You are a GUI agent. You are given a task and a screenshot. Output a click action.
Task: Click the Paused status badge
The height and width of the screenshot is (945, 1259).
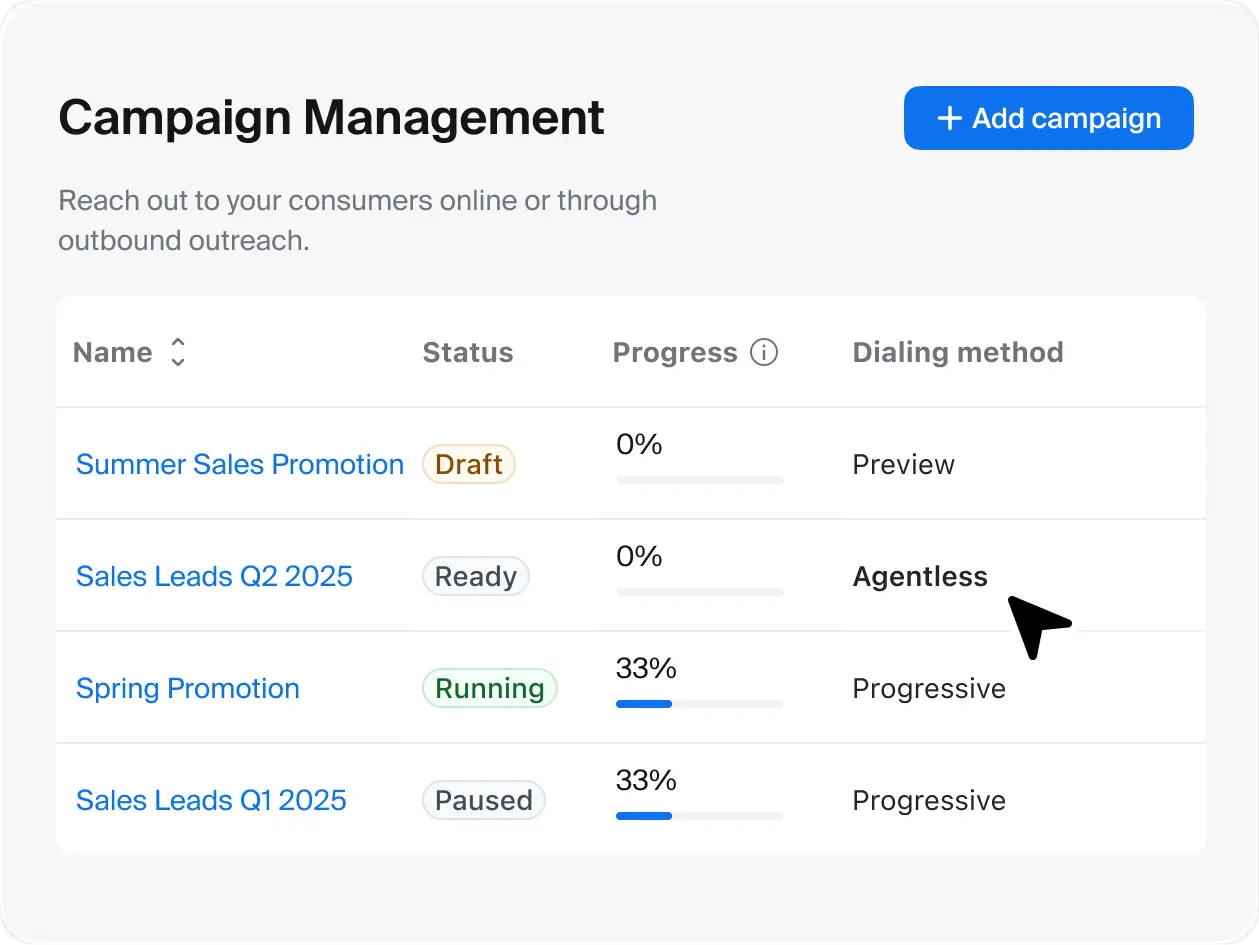(x=483, y=800)
